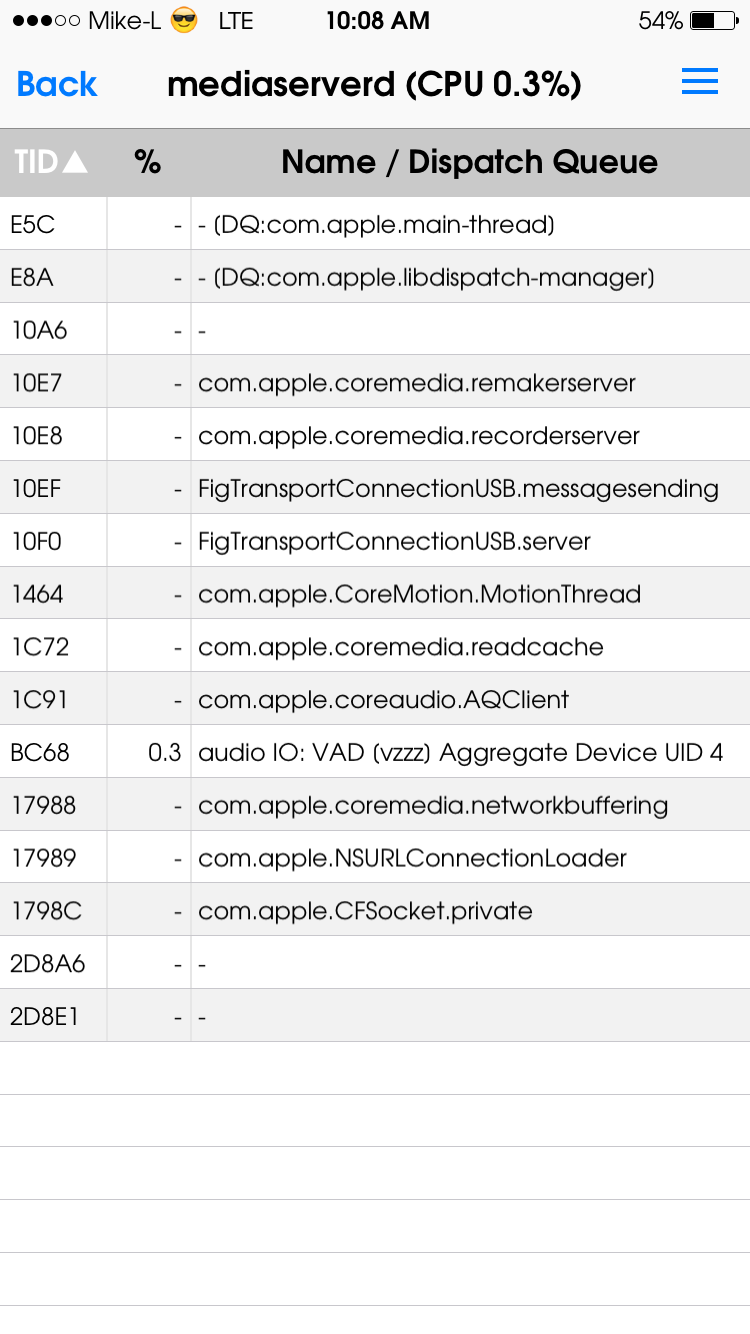Select thread E8A libdispatch-manager
This screenshot has height=1334, width=750.
click(375, 277)
